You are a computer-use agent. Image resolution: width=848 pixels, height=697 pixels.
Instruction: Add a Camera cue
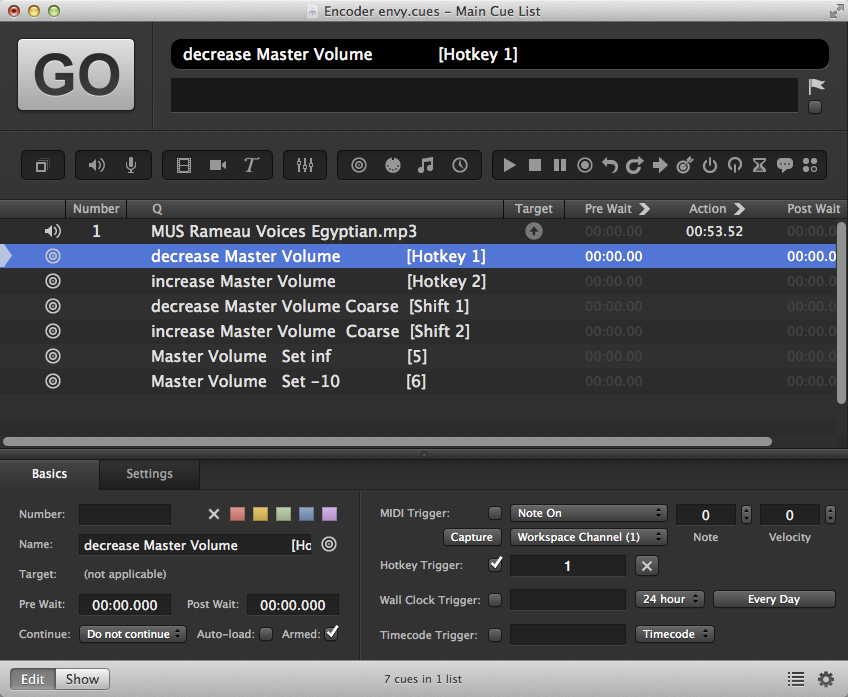217,165
